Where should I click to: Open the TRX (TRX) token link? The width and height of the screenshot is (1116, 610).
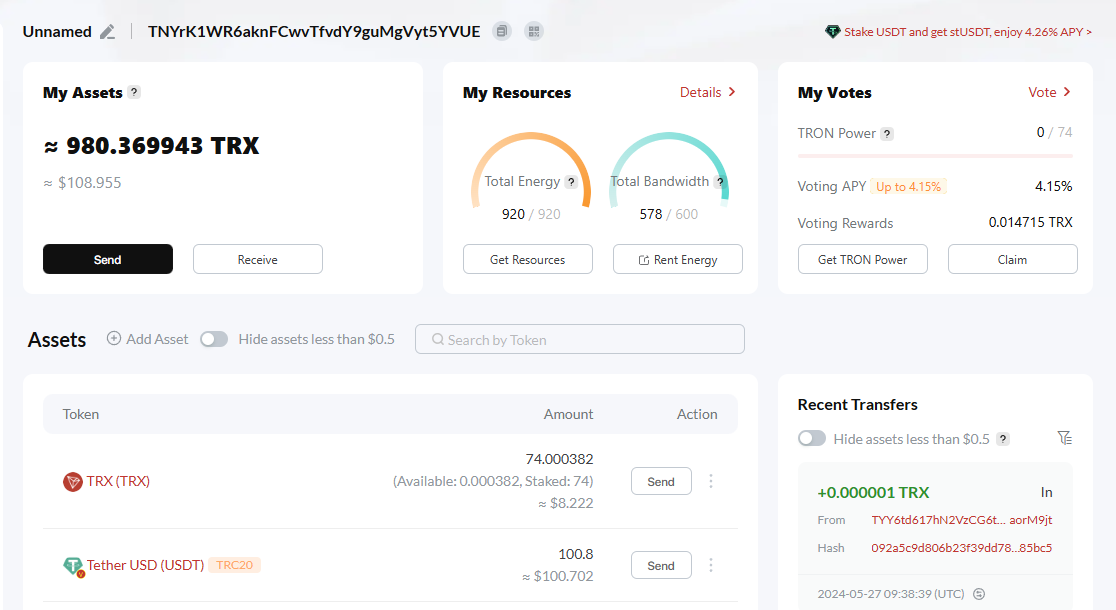[118, 481]
